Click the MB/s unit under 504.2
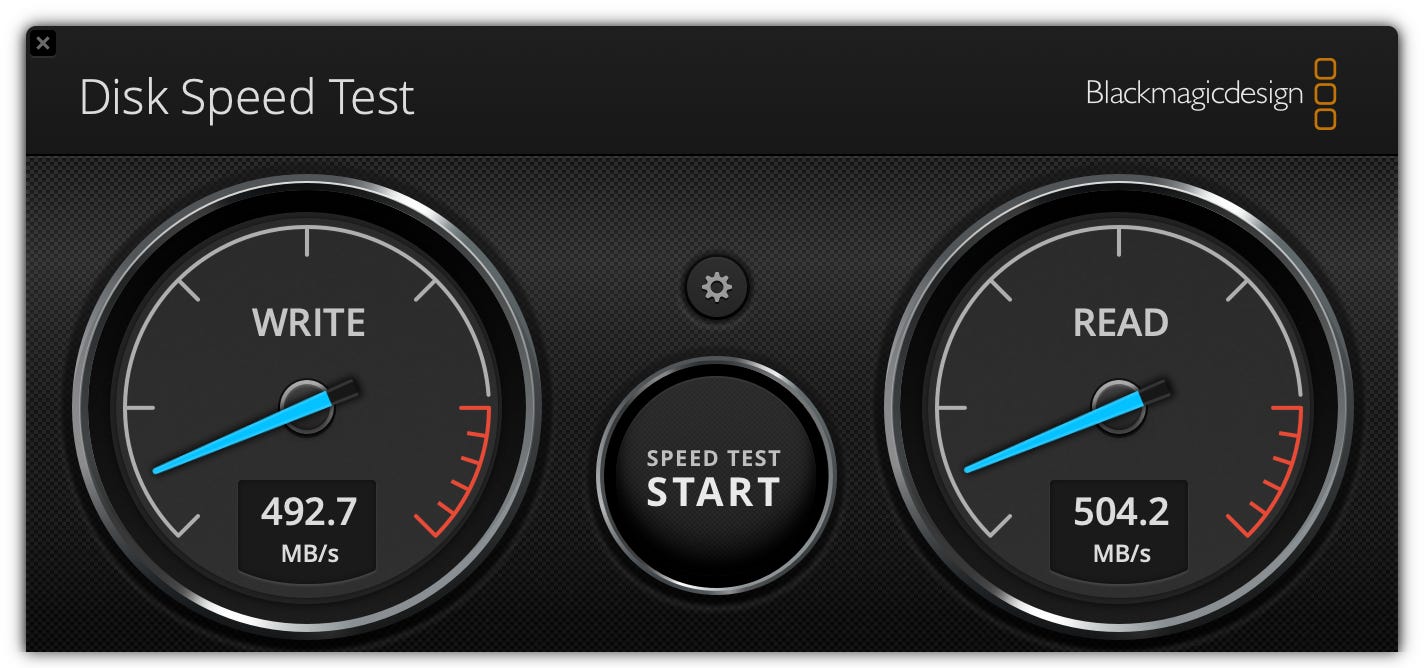Viewport: 1424px width, 668px height. 1121,553
